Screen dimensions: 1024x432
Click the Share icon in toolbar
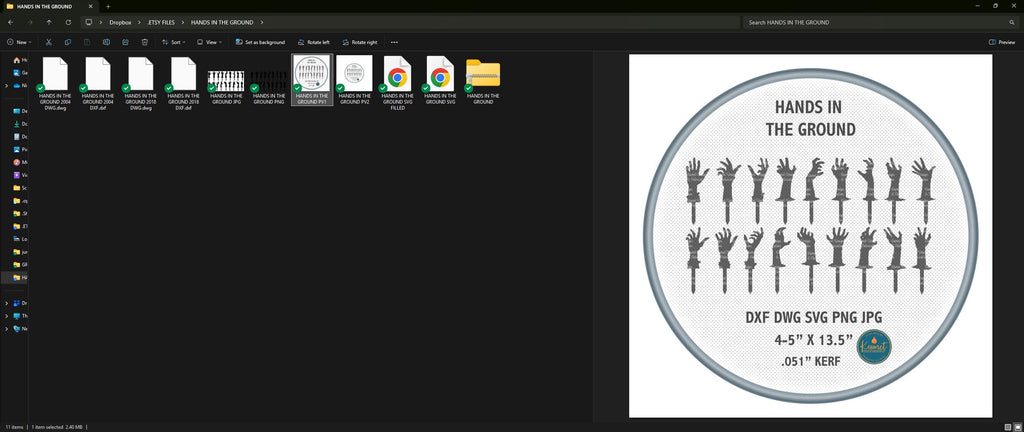point(125,42)
